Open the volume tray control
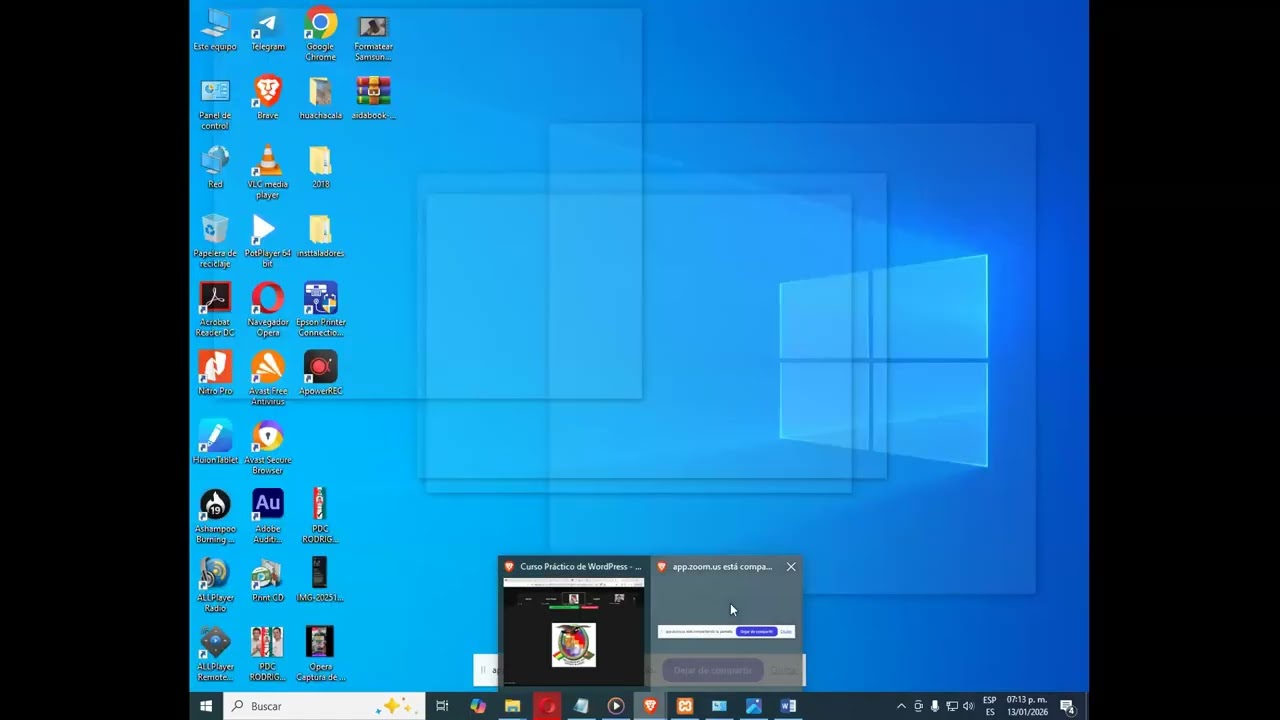This screenshot has width=1280, height=720. 968,706
